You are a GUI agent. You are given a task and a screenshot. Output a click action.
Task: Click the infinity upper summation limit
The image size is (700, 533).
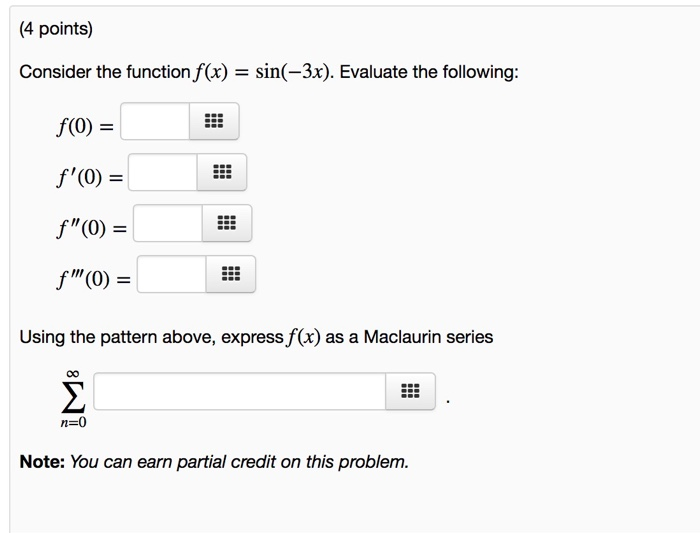coord(73,373)
